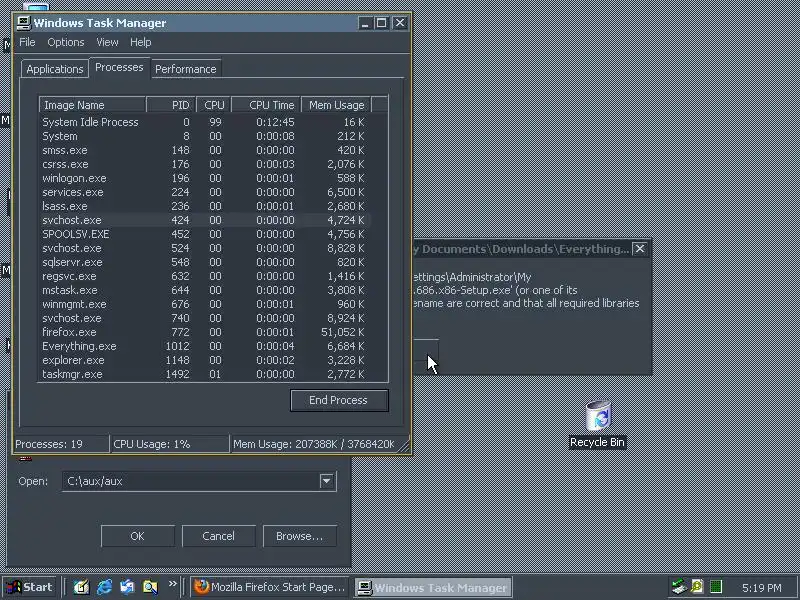Select the smss.exe process
Viewport: 800px width, 600px height.
click(x=205, y=151)
